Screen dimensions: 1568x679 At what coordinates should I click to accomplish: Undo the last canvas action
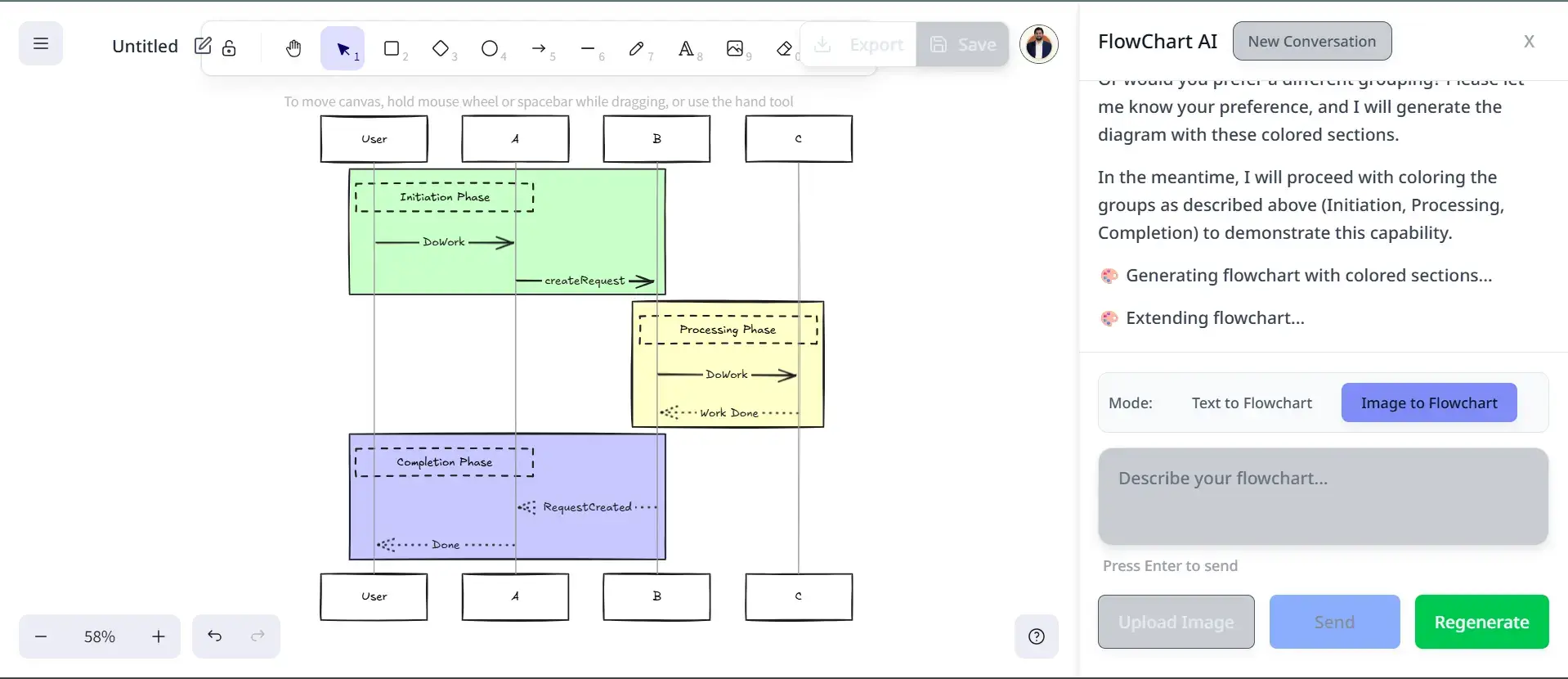click(x=214, y=636)
